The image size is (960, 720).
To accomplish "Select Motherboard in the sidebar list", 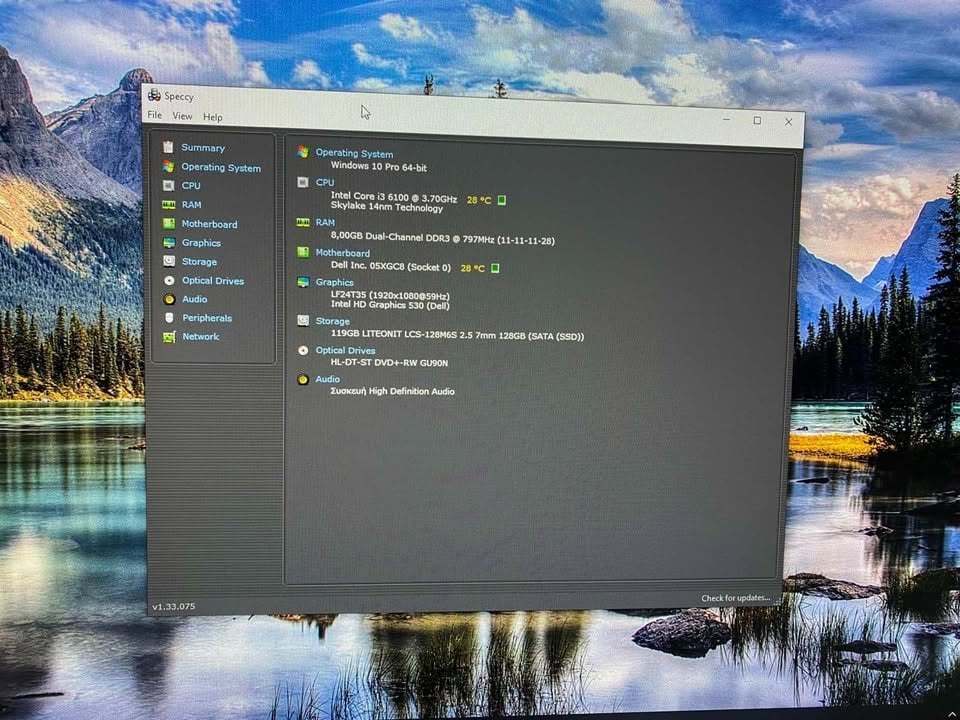I will tap(209, 224).
